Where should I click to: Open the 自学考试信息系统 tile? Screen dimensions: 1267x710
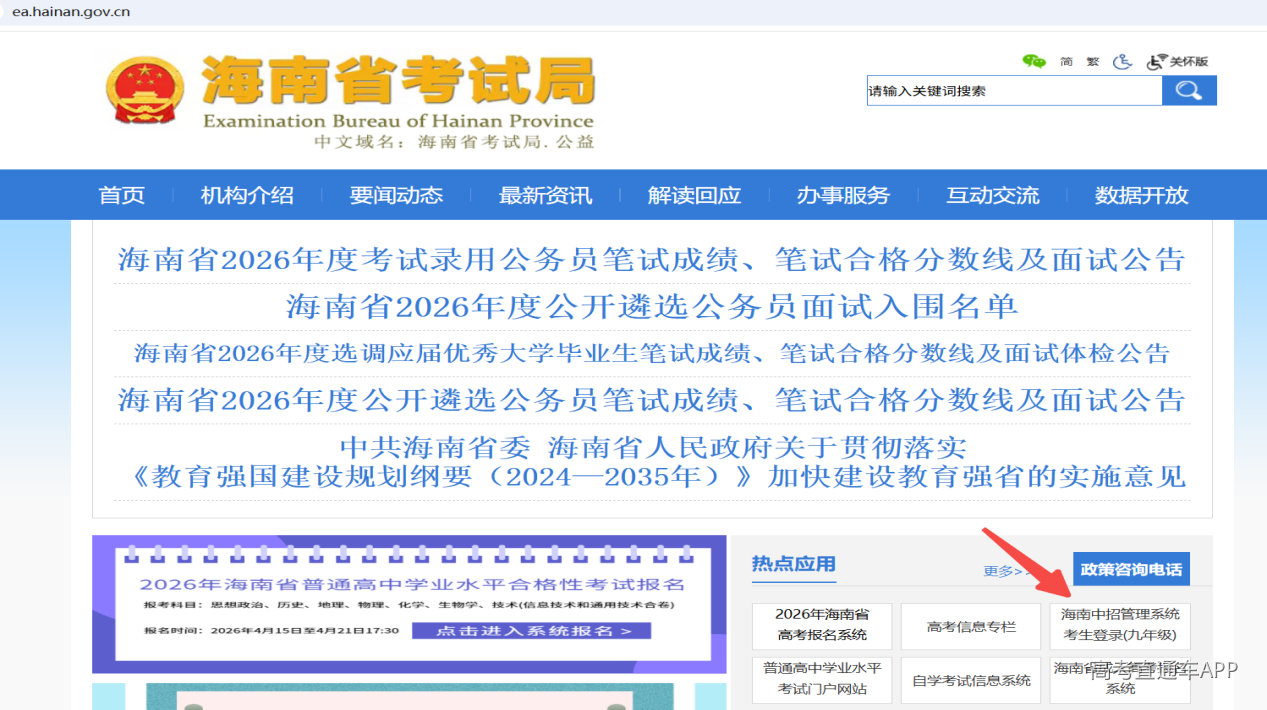click(x=971, y=680)
